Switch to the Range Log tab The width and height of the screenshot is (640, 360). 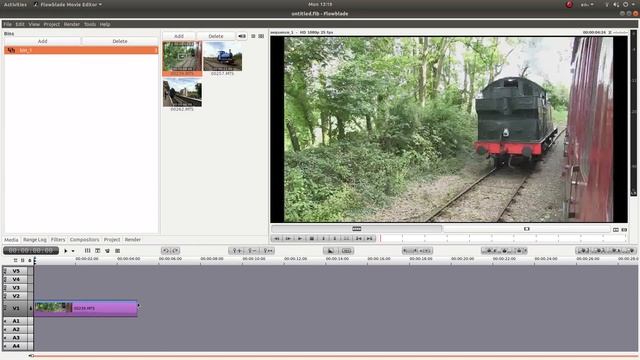click(x=35, y=240)
